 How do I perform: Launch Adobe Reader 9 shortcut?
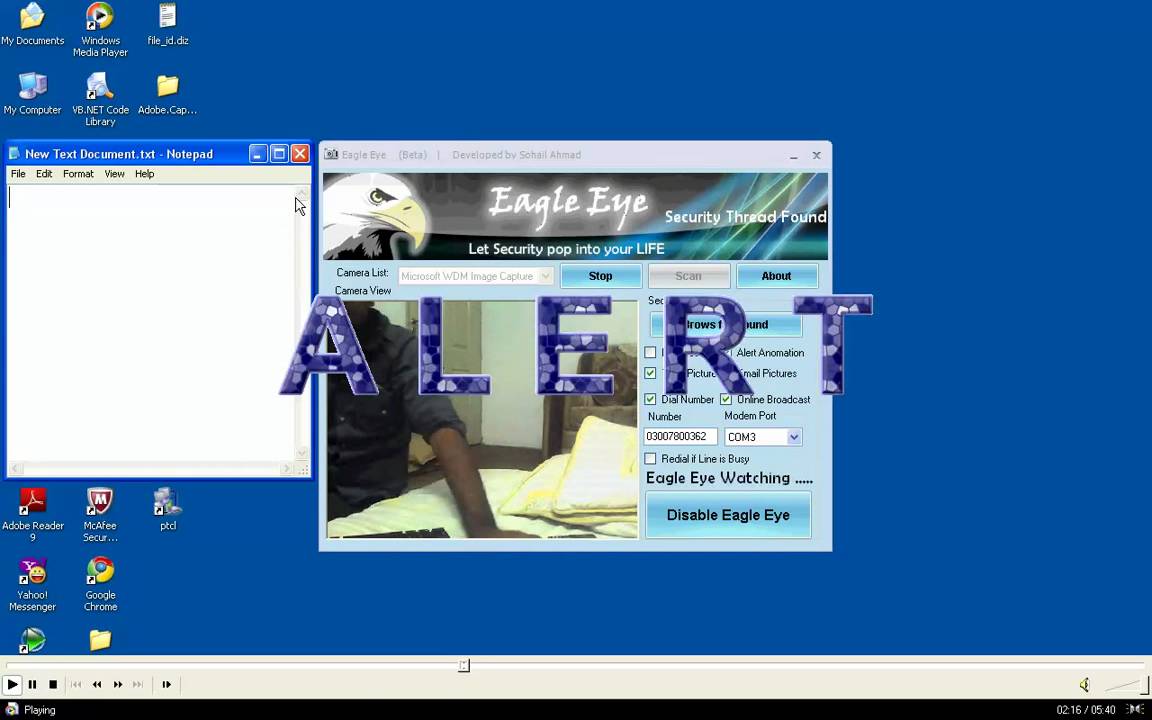tap(32, 515)
